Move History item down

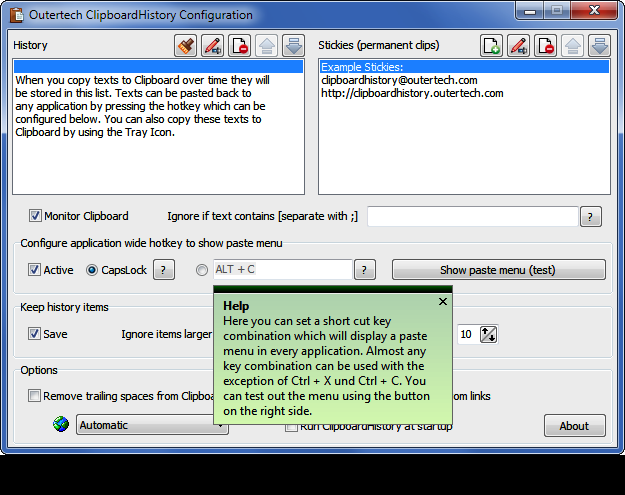click(x=294, y=45)
